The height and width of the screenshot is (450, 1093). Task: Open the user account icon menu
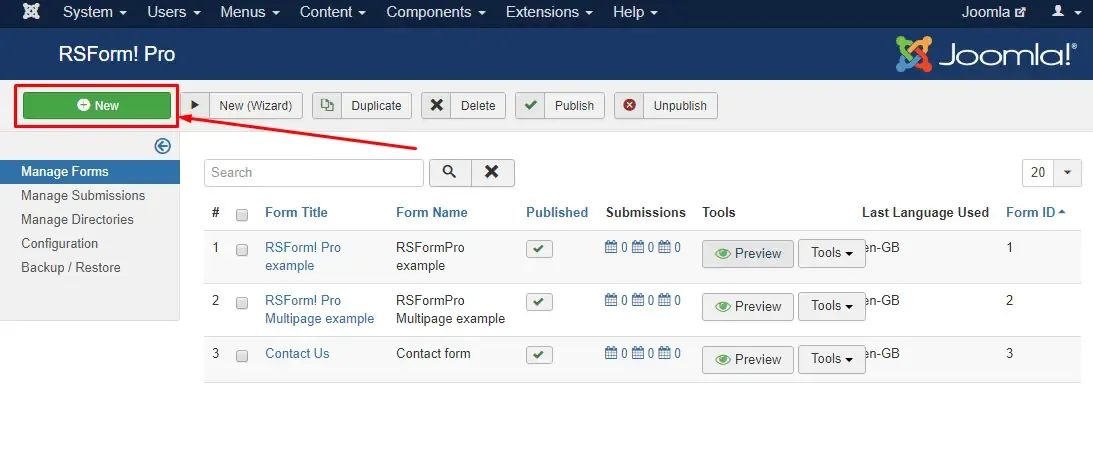[x=1064, y=12]
